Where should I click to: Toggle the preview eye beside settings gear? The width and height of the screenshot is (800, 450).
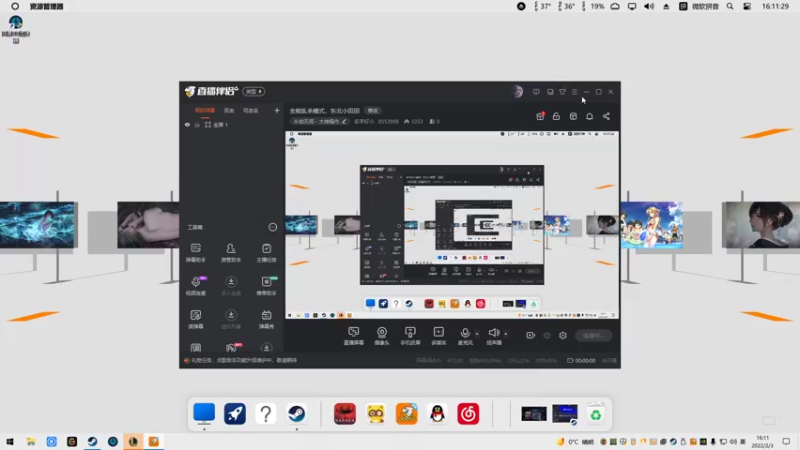(x=546, y=335)
